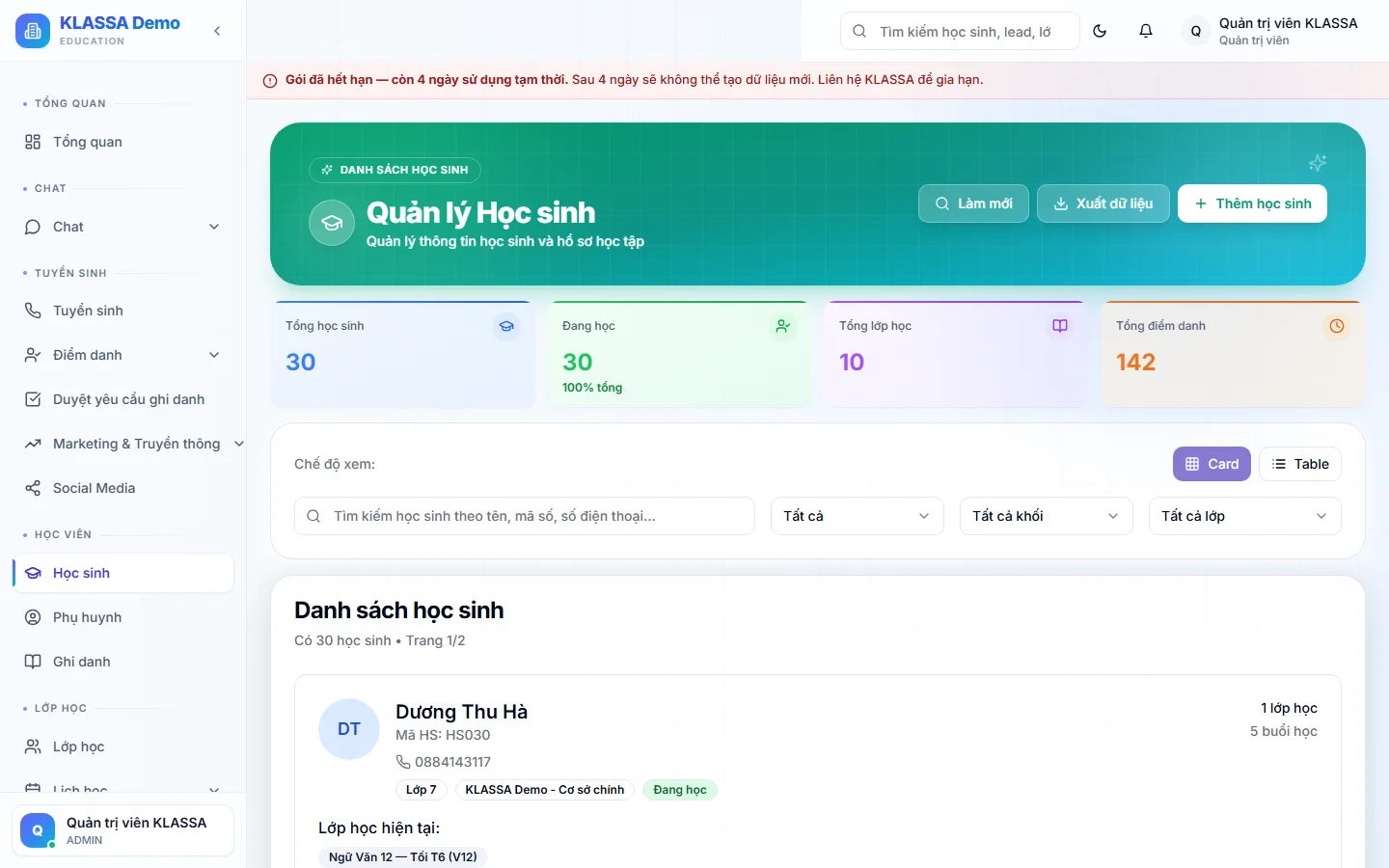Viewport: 1389px width, 868px height.
Task: Click student name Dương Thu Hà
Action: (461, 712)
